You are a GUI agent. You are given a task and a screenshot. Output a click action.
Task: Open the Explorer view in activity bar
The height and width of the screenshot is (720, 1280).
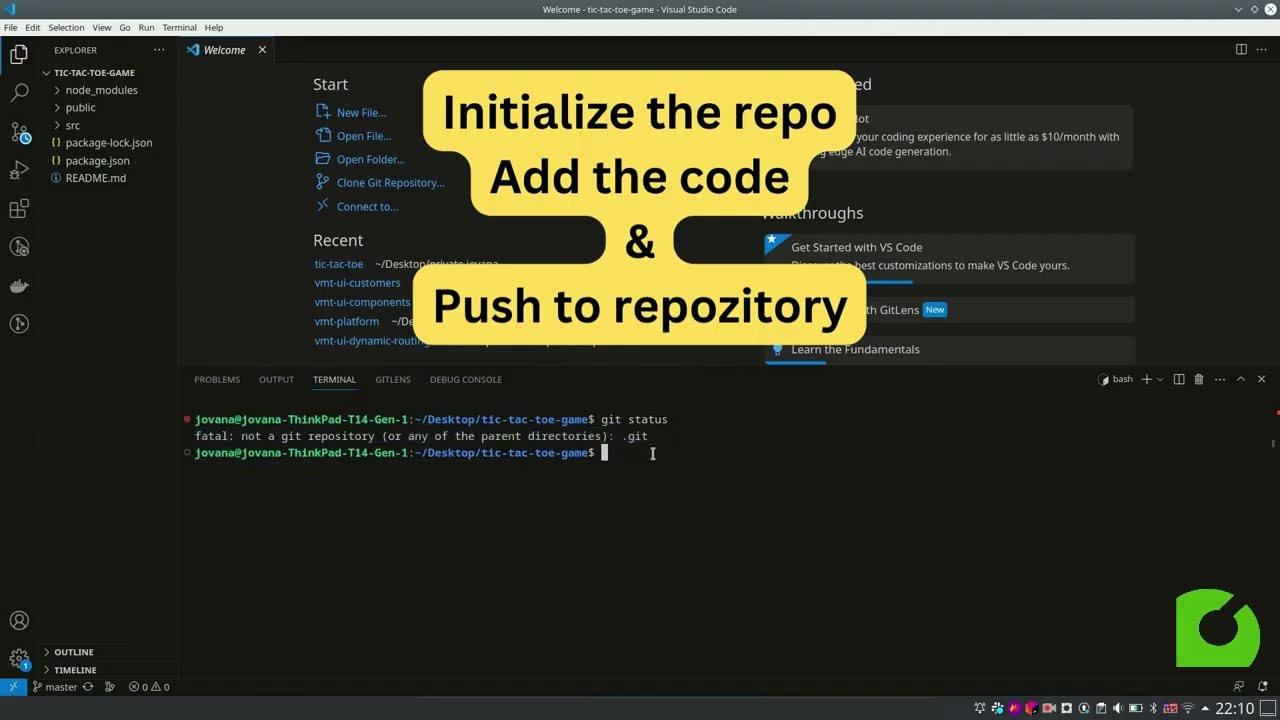19,56
